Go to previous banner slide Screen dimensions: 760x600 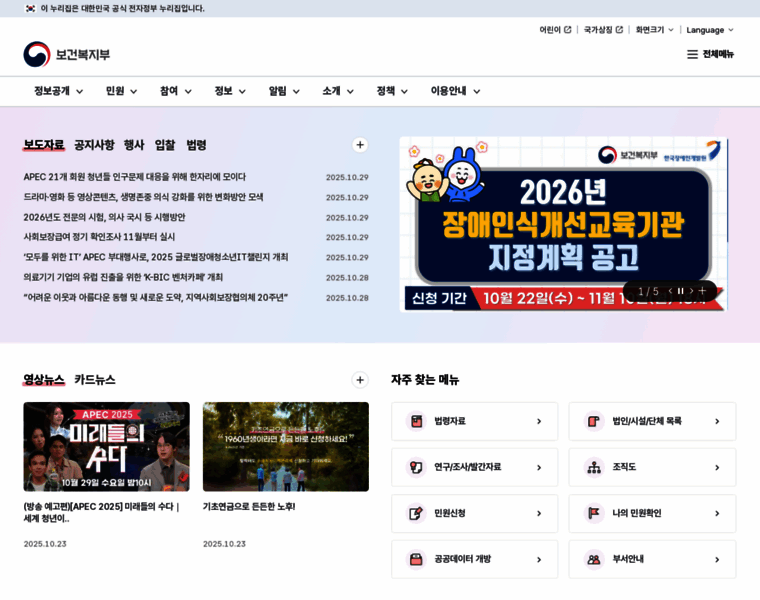(x=670, y=291)
